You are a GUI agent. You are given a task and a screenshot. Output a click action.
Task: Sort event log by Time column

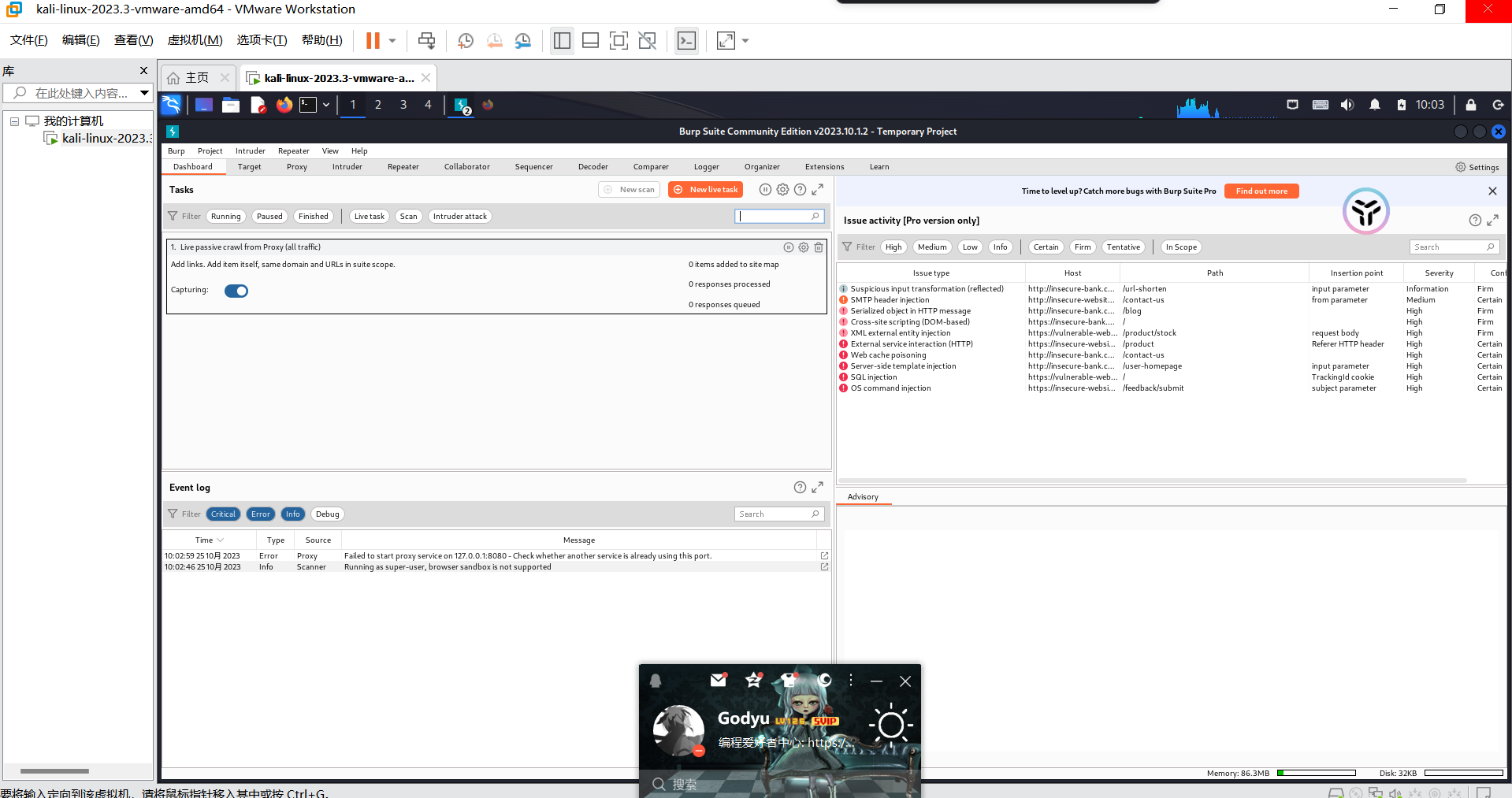pos(209,540)
